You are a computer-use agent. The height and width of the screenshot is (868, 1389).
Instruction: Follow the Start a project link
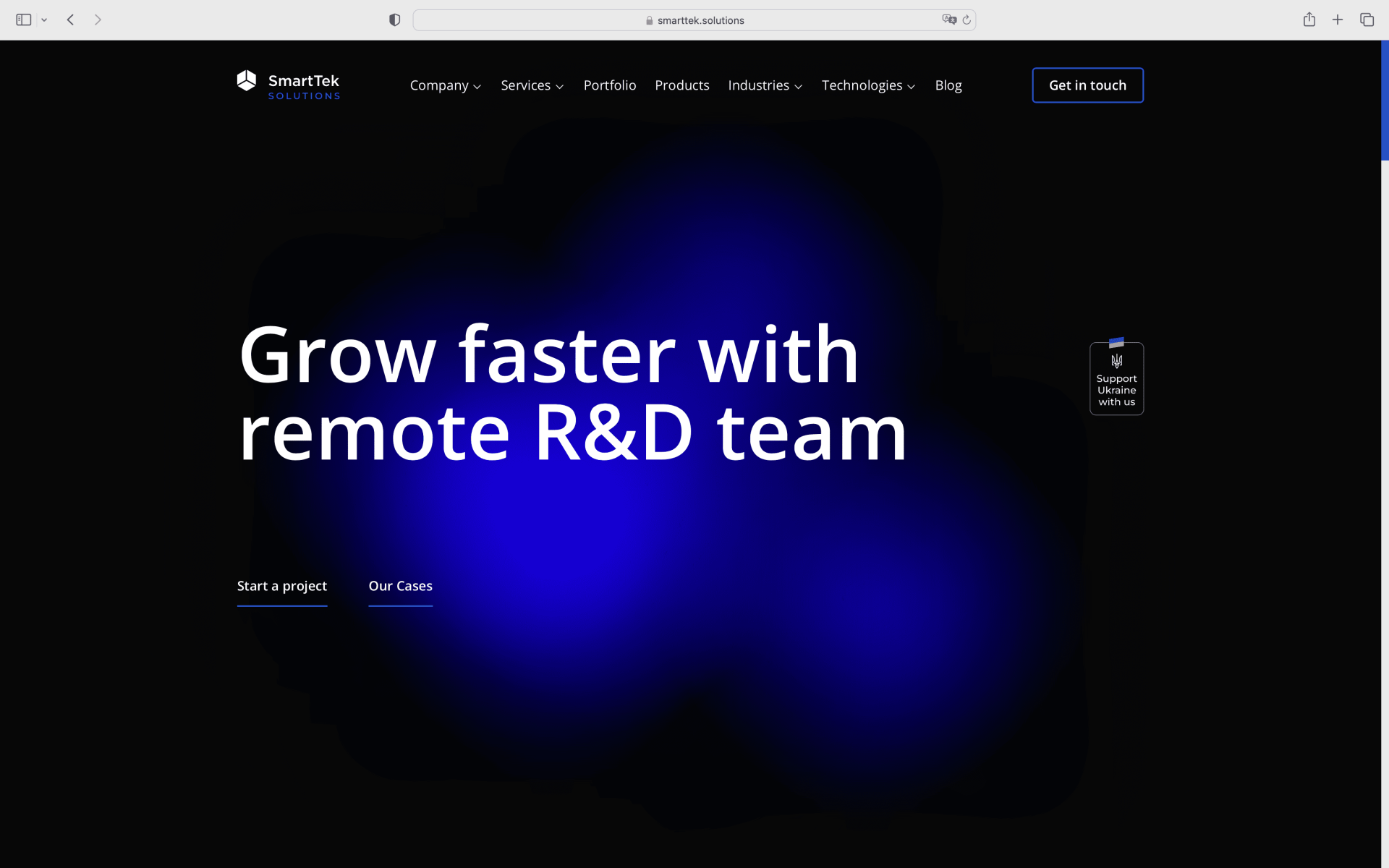(x=282, y=586)
